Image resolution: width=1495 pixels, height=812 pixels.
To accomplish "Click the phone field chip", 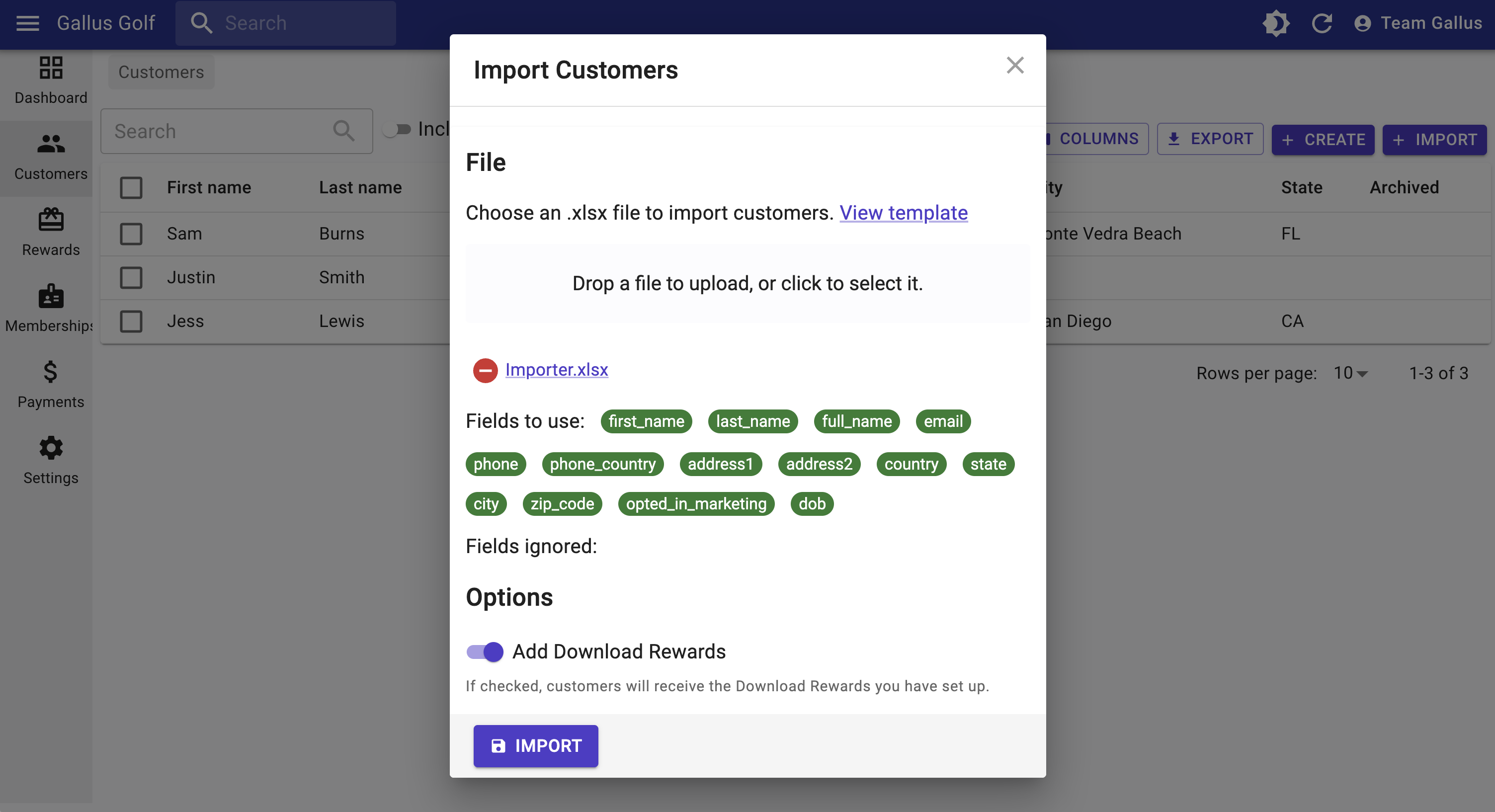I will (496, 464).
